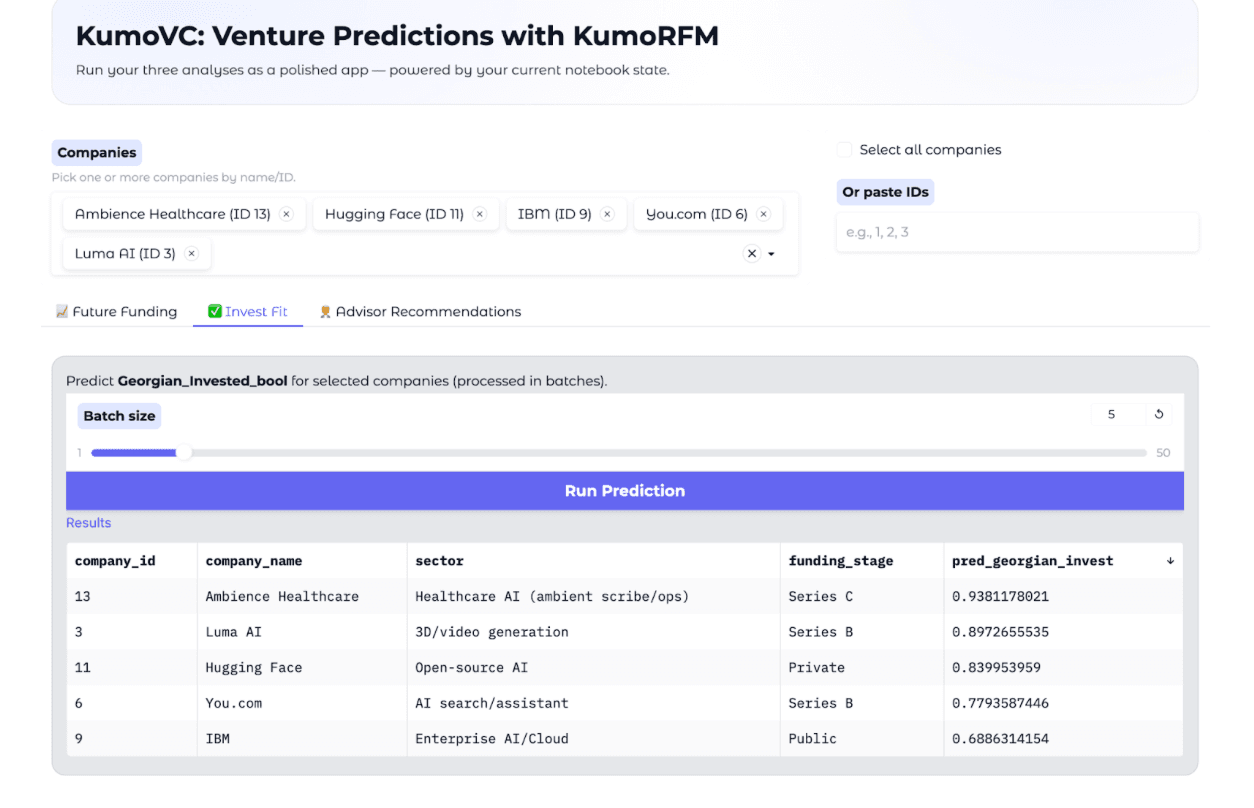1254x808 pixels.
Task: Click the Batch size slider handle
Action: pos(184,453)
